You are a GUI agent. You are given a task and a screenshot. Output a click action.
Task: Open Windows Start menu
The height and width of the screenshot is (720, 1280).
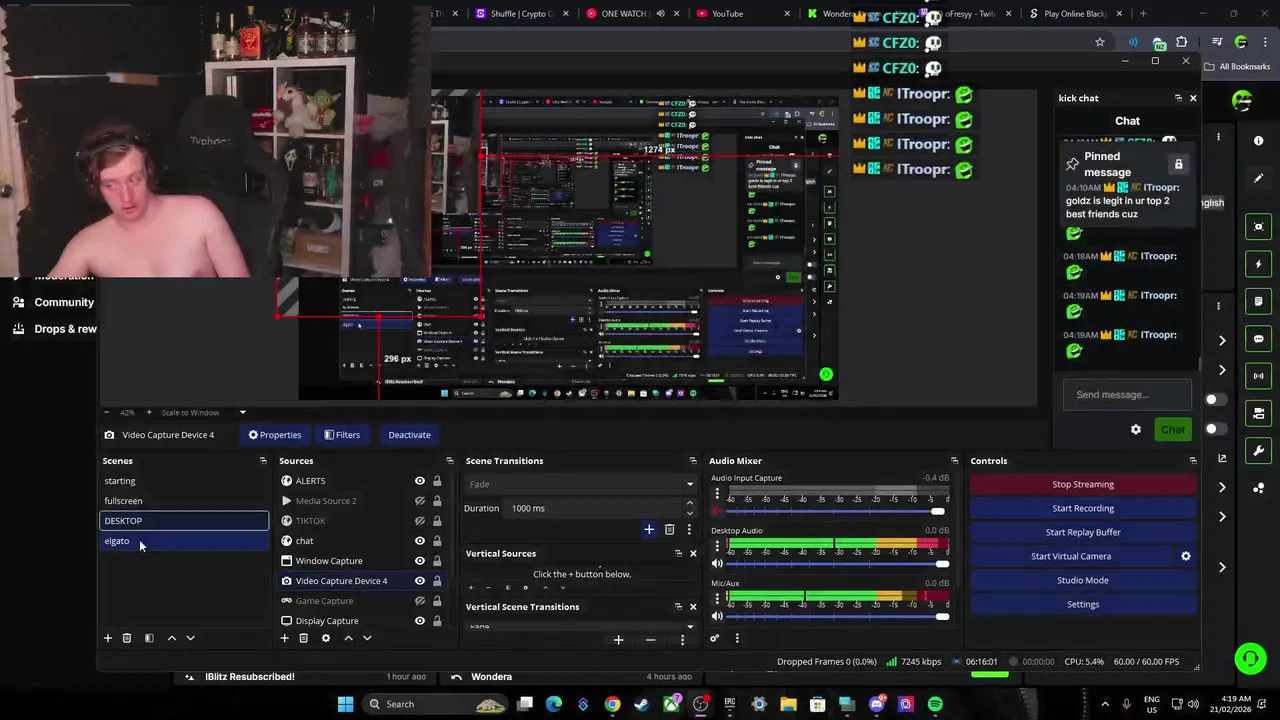[x=345, y=704]
